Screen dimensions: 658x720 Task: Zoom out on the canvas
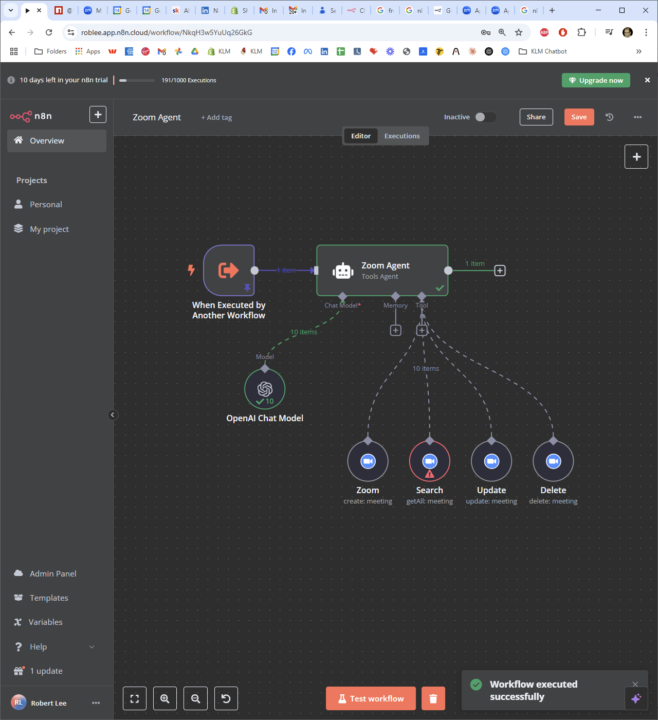(196, 698)
